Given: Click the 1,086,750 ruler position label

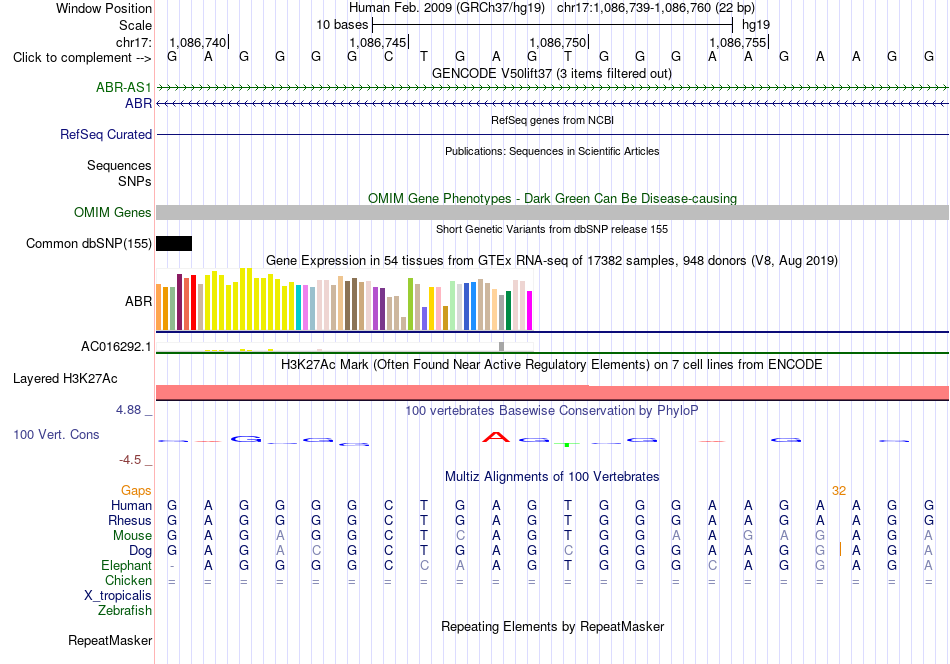Looking at the screenshot, I should click(558, 42).
